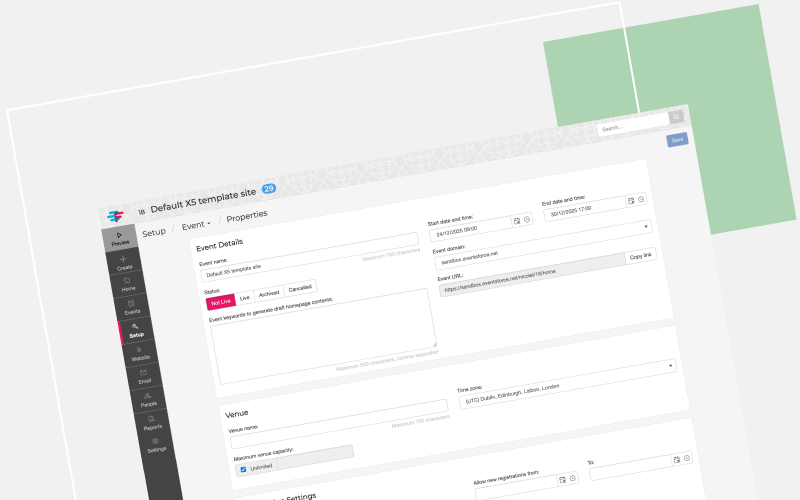
Task: Open Reports section in the sidebar
Action: [151, 422]
